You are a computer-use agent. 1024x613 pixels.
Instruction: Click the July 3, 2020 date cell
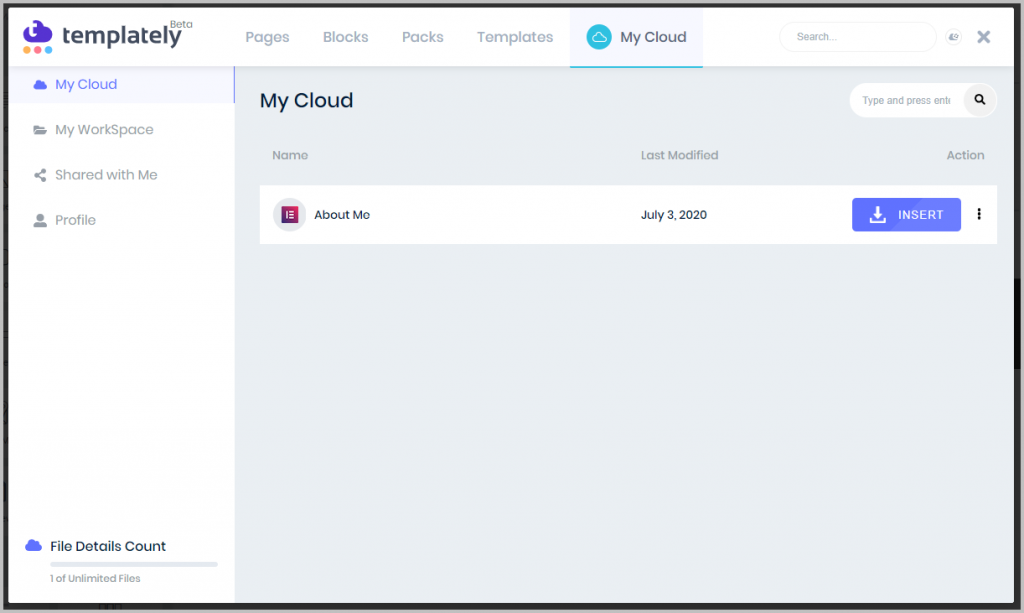pyautogui.click(x=673, y=215)
